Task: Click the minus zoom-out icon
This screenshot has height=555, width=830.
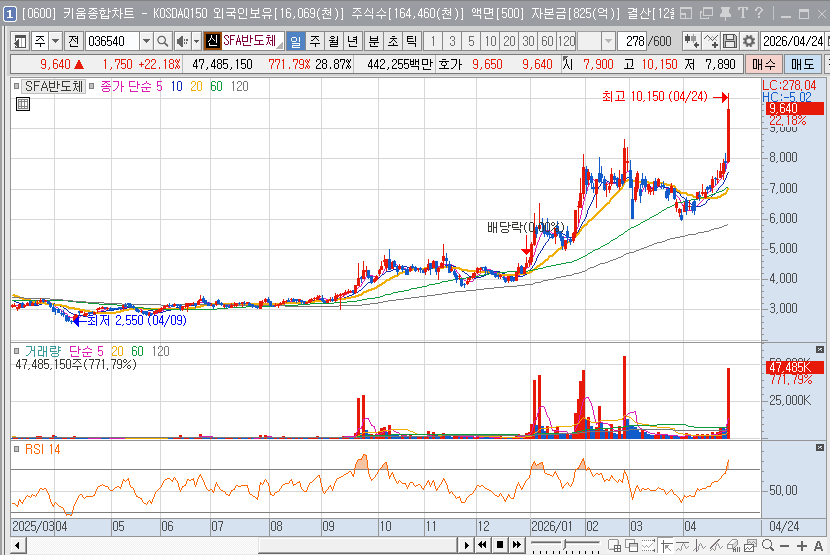Action: pyautogui.click(x=784, y=546)
